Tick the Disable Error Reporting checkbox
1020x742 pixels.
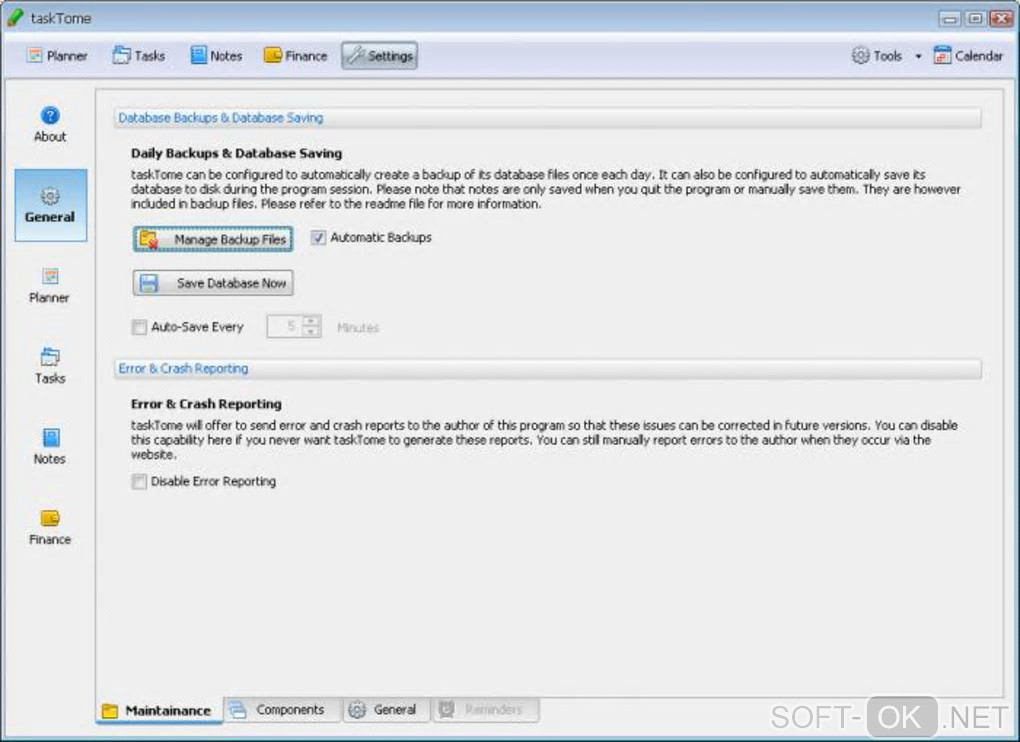tap(139, 481)
